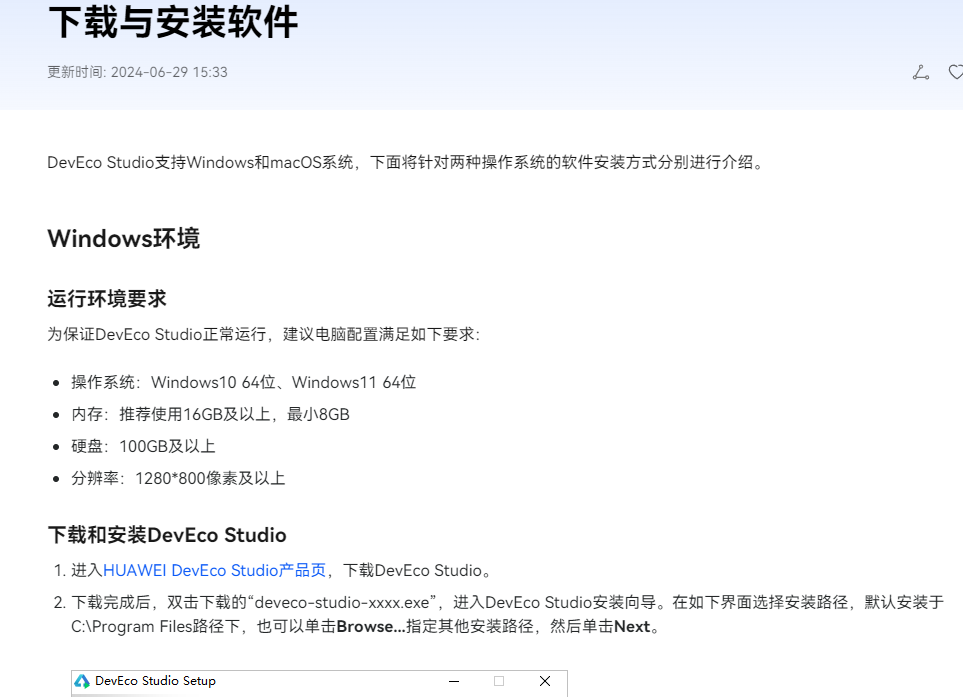Click the 内存 requirement line

[210, 415]
